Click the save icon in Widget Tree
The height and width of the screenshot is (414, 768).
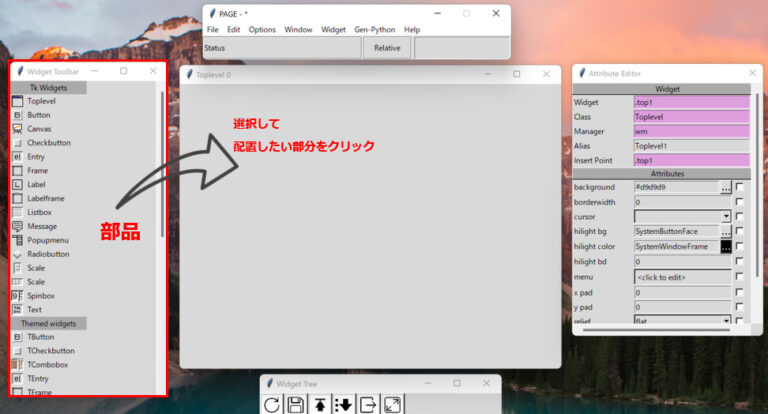pos(296,404)
